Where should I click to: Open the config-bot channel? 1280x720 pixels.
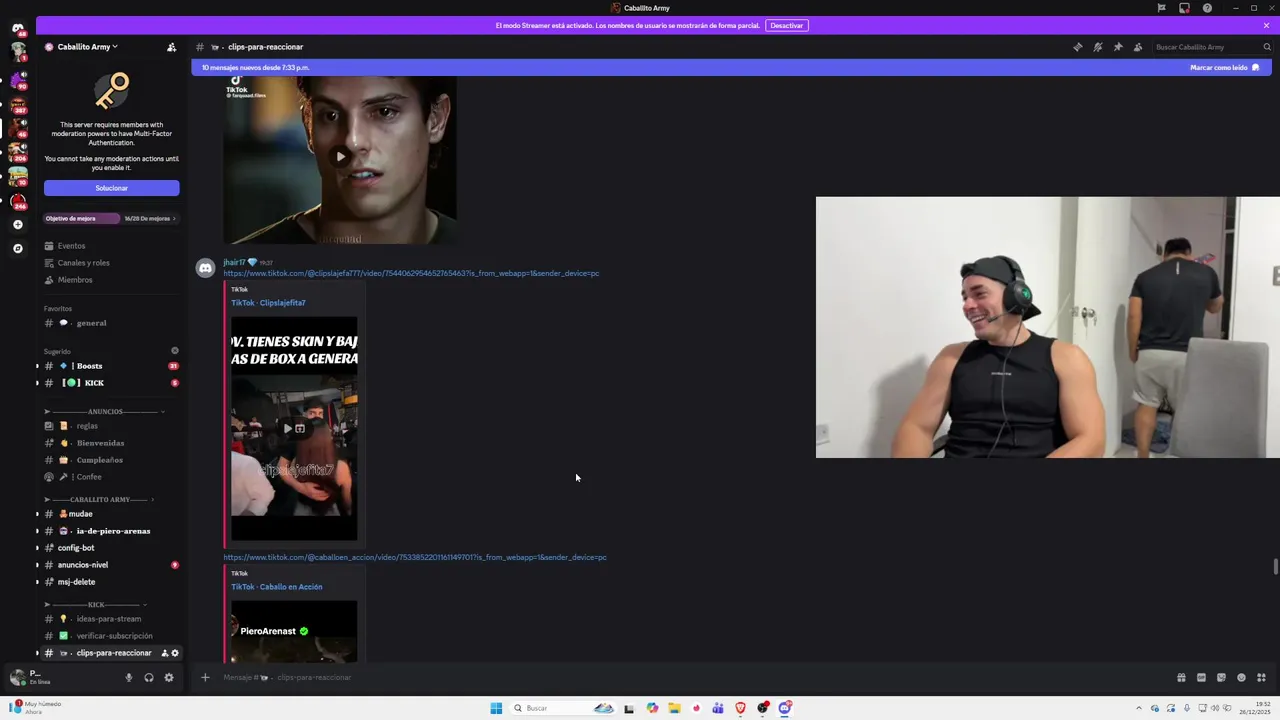pyautogui.click(x=111, y=548)
